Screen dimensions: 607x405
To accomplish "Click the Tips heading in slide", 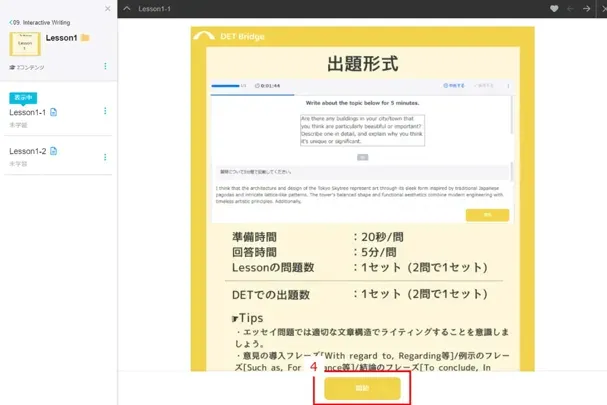I will 248,318.
